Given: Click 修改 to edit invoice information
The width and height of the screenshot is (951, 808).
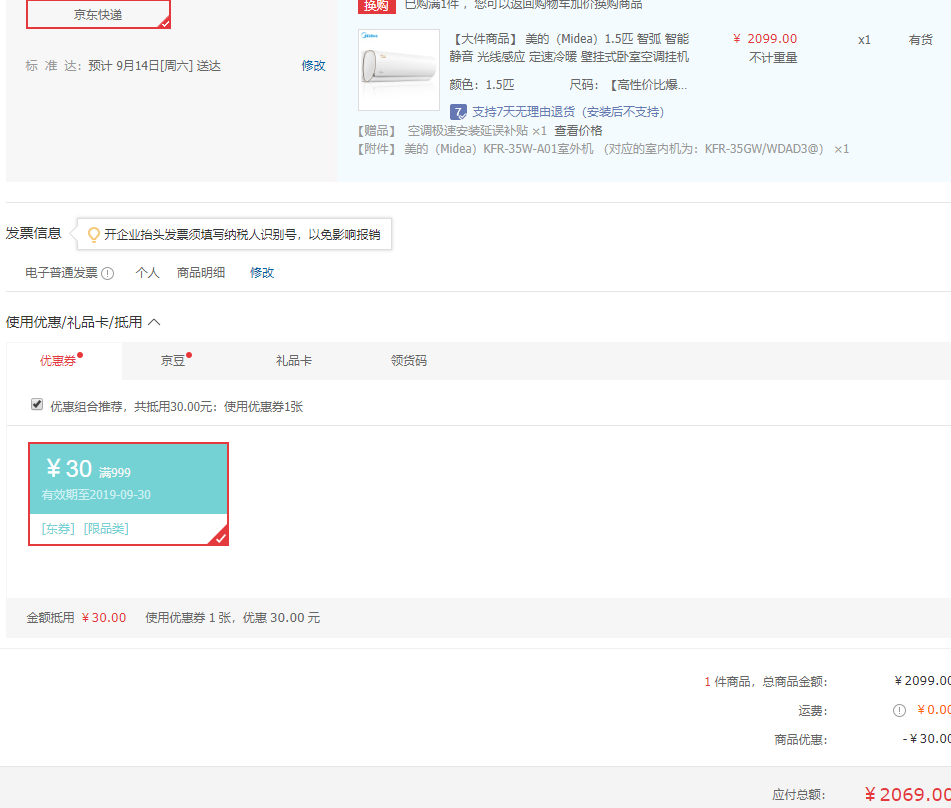Looking at the screenshot, I should point(262,273).
